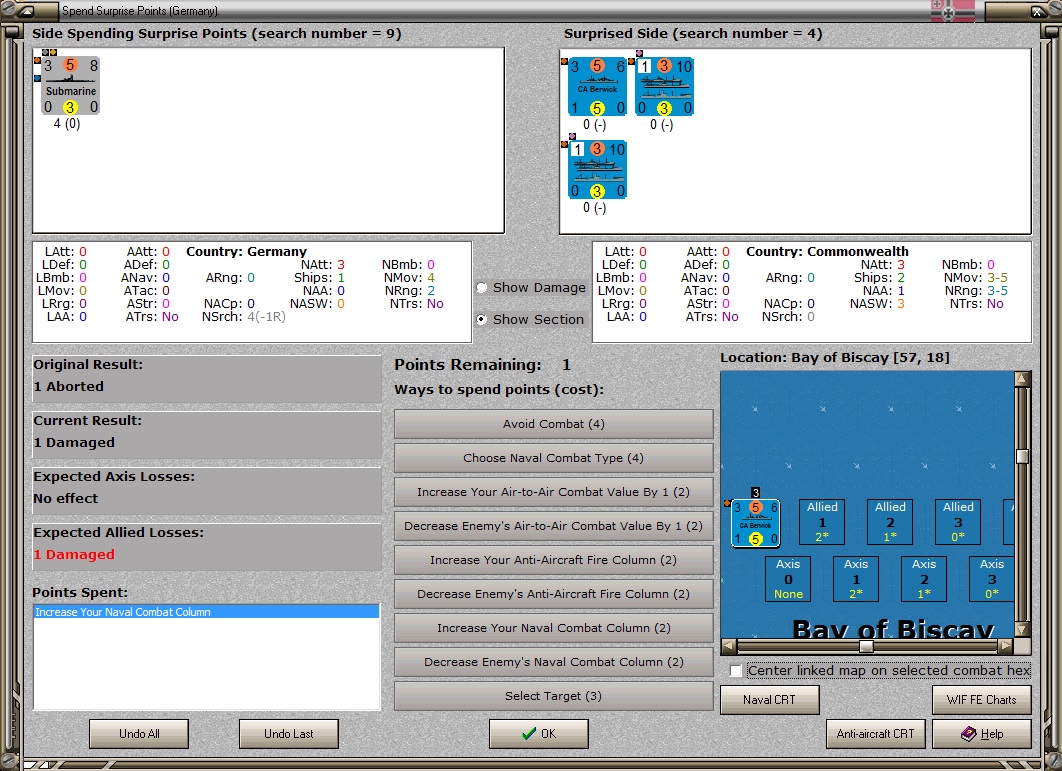Click the Axis 3 sea box on the map
1062x771 pixels.
[992, 579]
